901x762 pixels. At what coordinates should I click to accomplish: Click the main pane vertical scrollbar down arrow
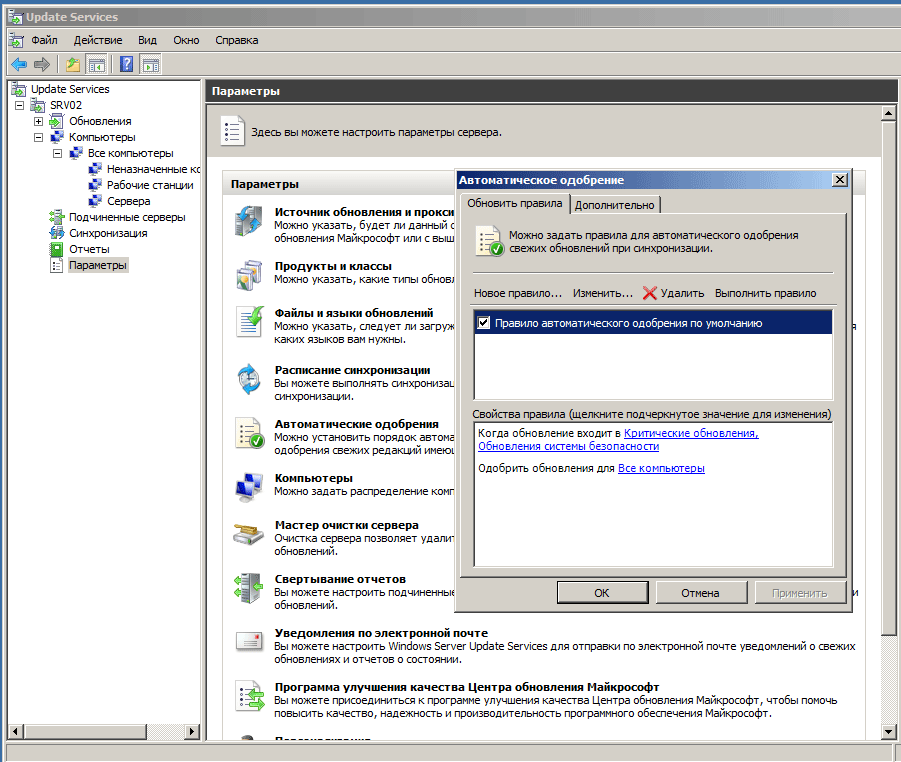890,733
